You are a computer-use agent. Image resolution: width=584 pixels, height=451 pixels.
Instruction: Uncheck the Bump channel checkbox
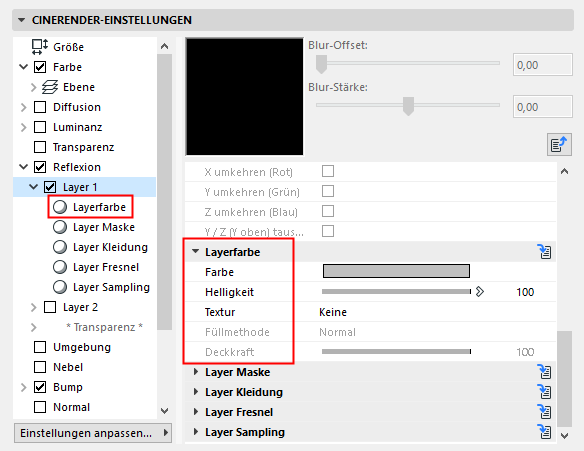pos(40,387)
